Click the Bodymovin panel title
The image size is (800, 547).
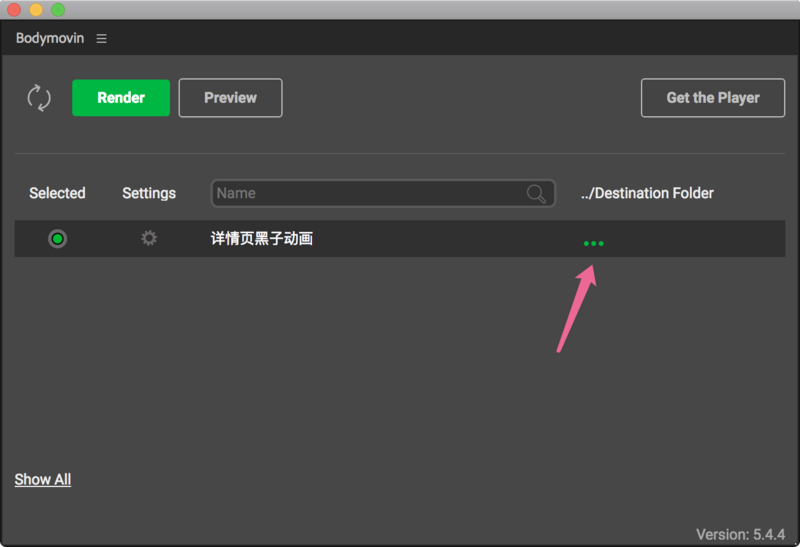point(50,38)
